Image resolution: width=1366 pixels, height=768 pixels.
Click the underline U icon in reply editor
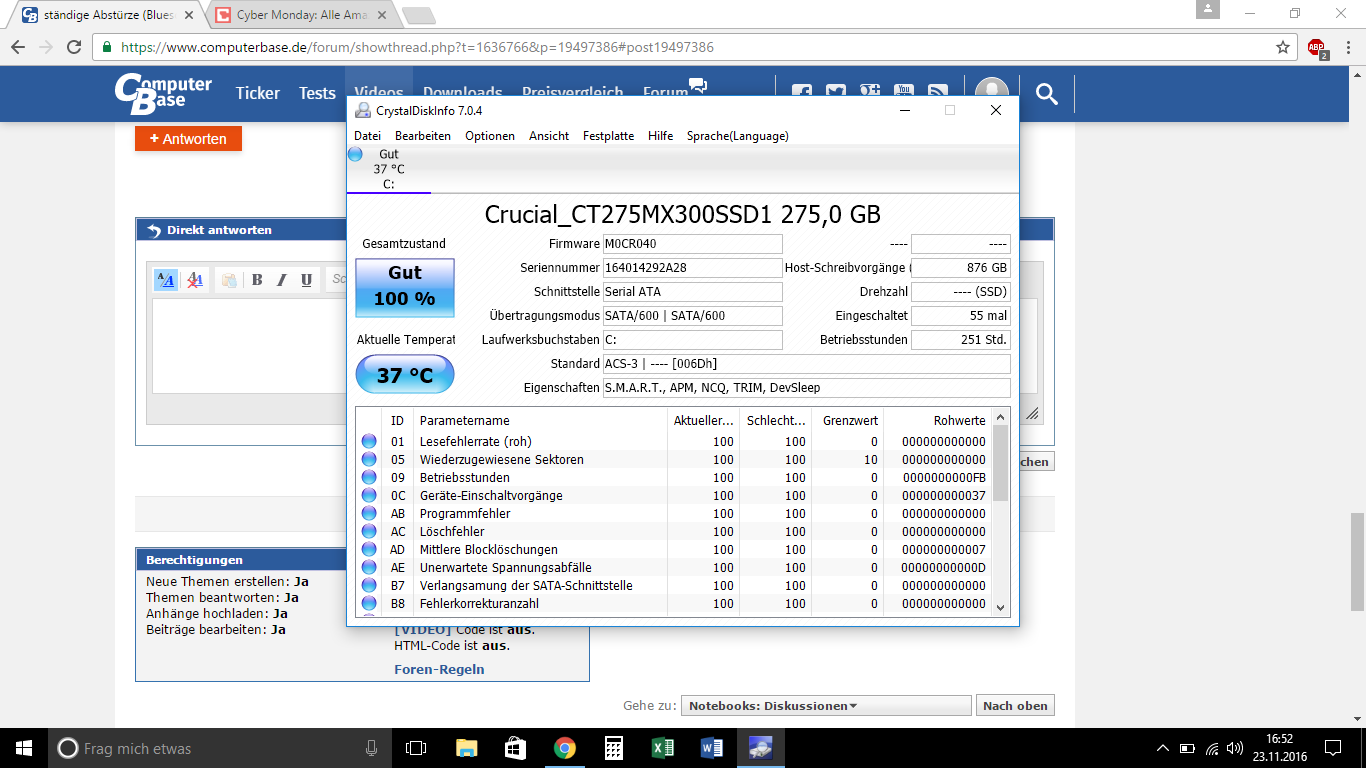click(307, 280)
